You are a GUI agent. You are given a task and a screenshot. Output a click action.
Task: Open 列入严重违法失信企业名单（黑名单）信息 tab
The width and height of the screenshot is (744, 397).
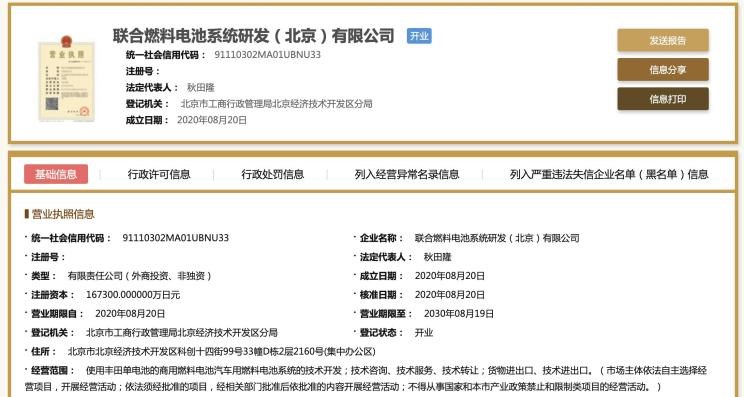pos(609,174)
